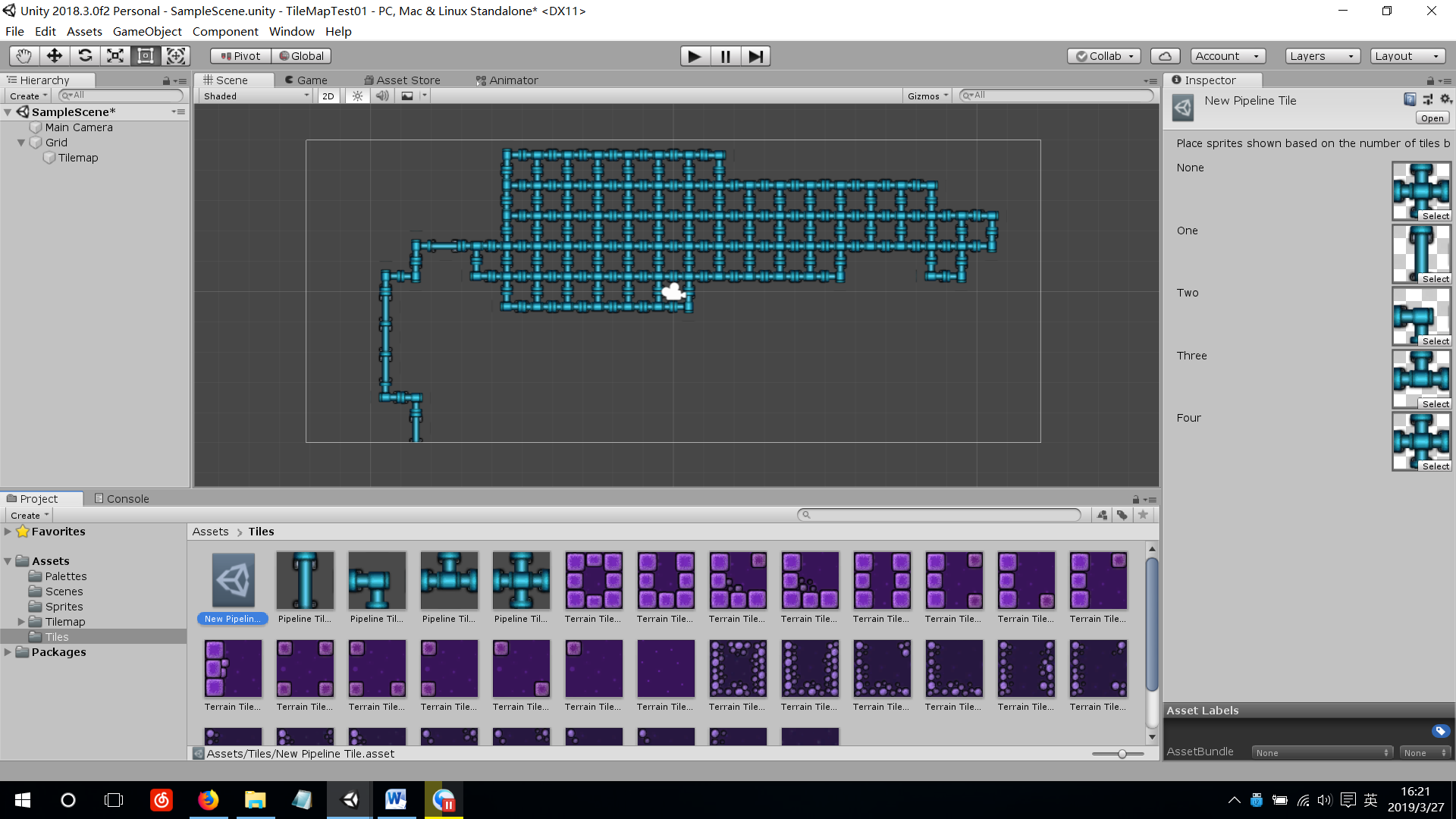Screen dimensions: 1456x819
Task: Click the Step frame button
Action: (755, 56)
